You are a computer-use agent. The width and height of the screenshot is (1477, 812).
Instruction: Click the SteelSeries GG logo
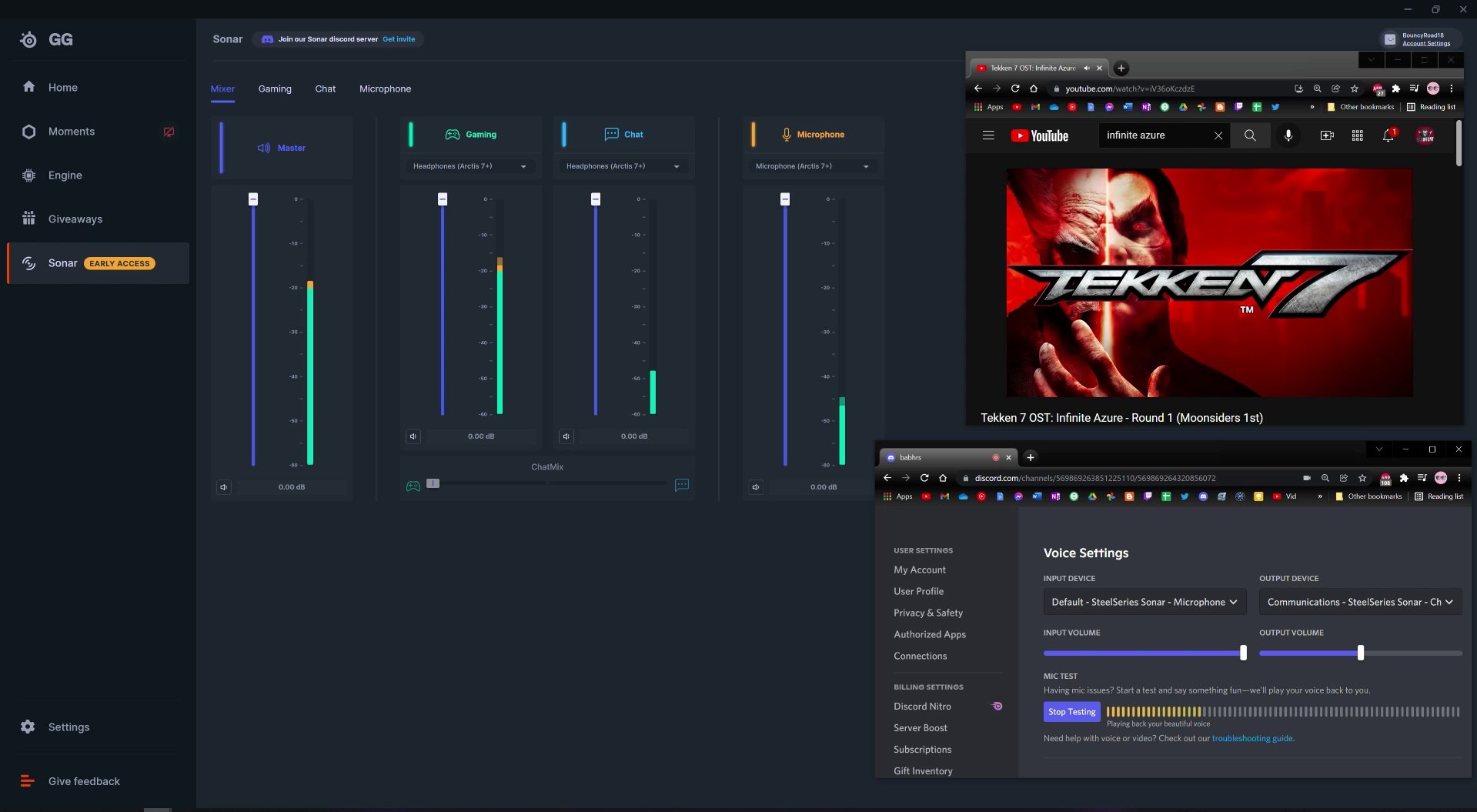tap(46, 40)
